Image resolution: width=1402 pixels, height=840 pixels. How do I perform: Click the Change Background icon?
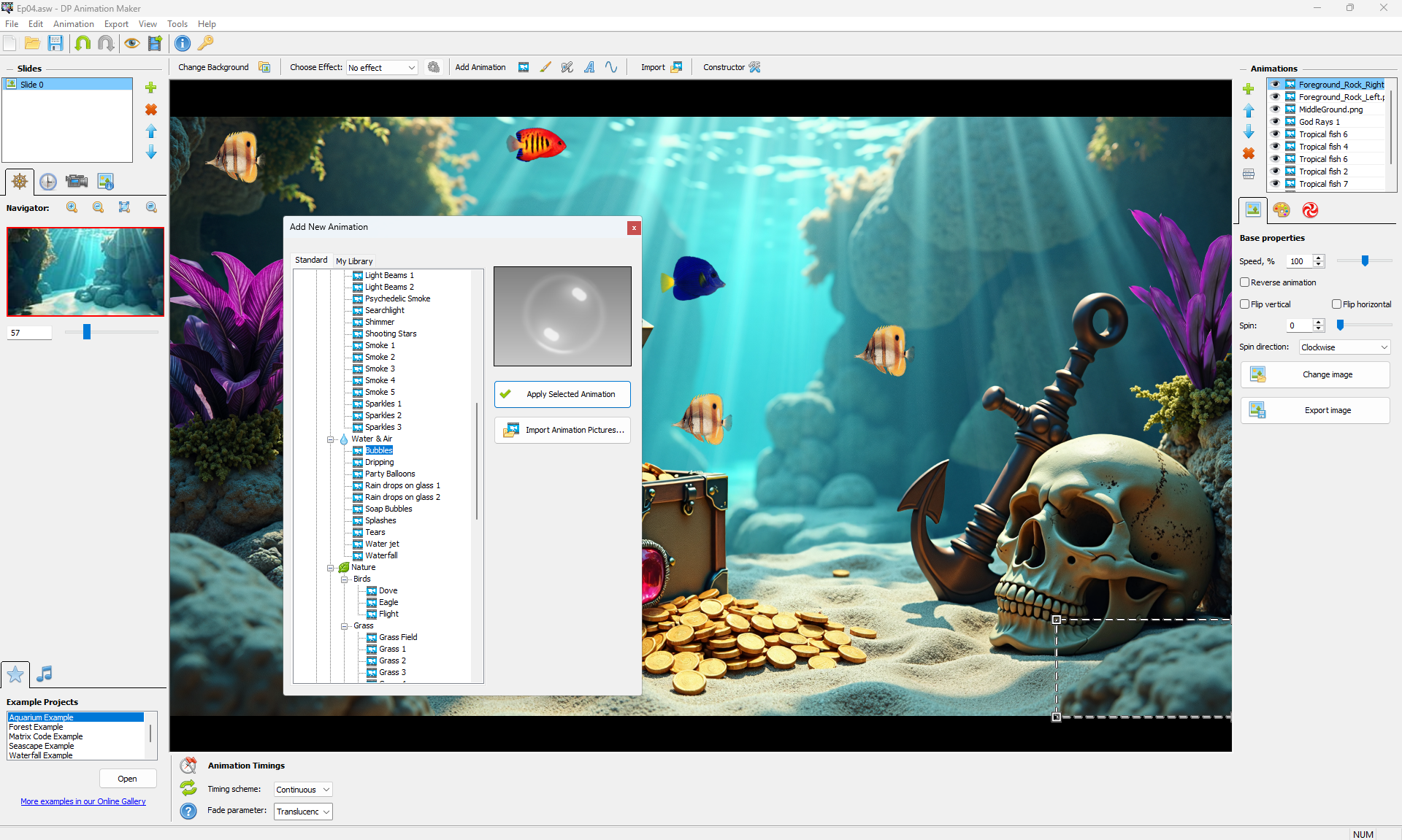coord(264,67)
